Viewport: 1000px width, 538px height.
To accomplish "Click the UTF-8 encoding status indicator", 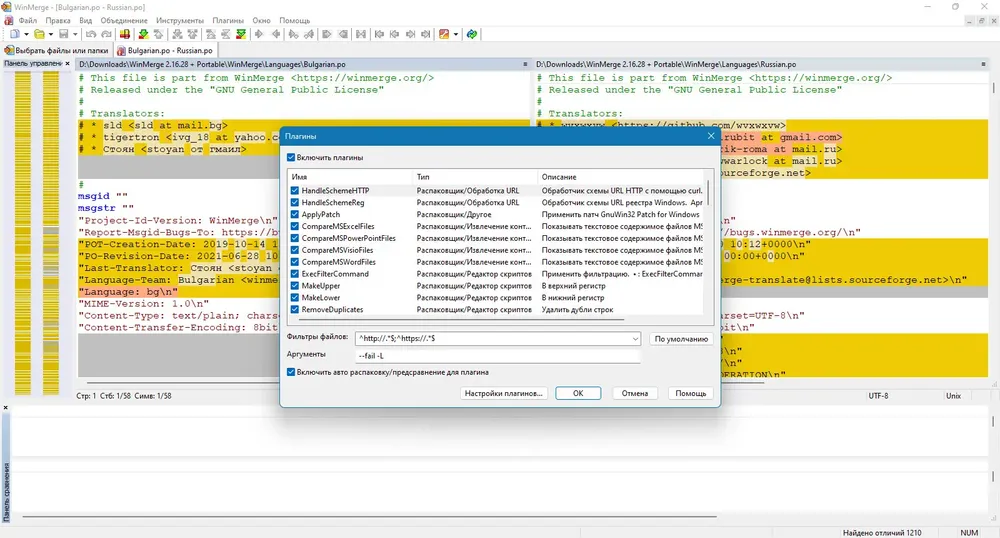I will coord(878,396).
